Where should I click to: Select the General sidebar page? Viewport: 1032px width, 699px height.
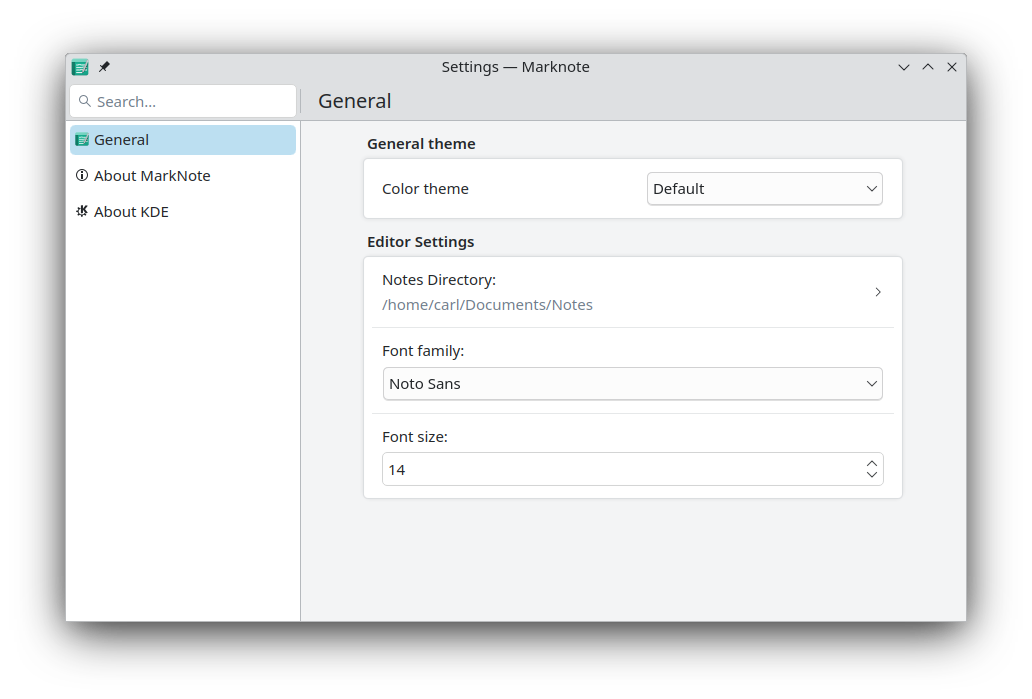[x=183, y=140]
